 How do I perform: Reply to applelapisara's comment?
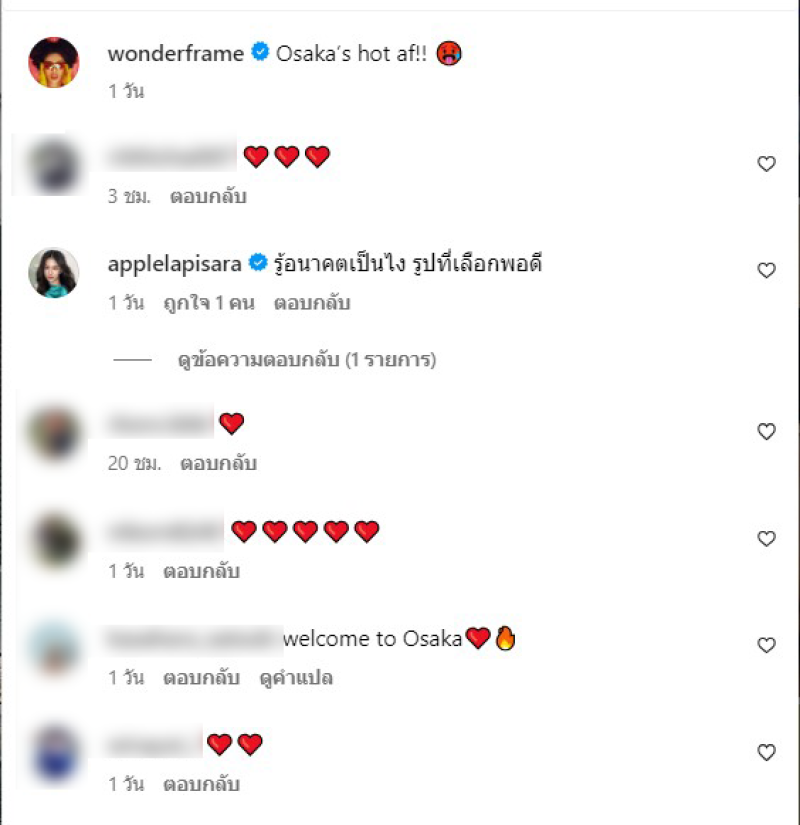click(312, 303)
